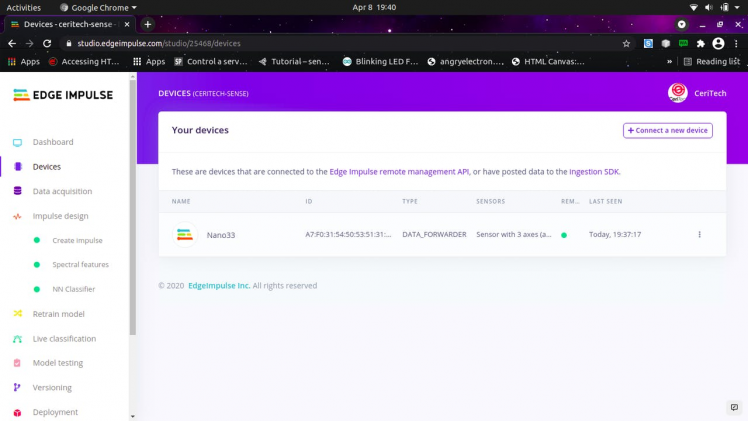
Task: Open Tutorial – sen... bookmark
Action: click(294, 62)
